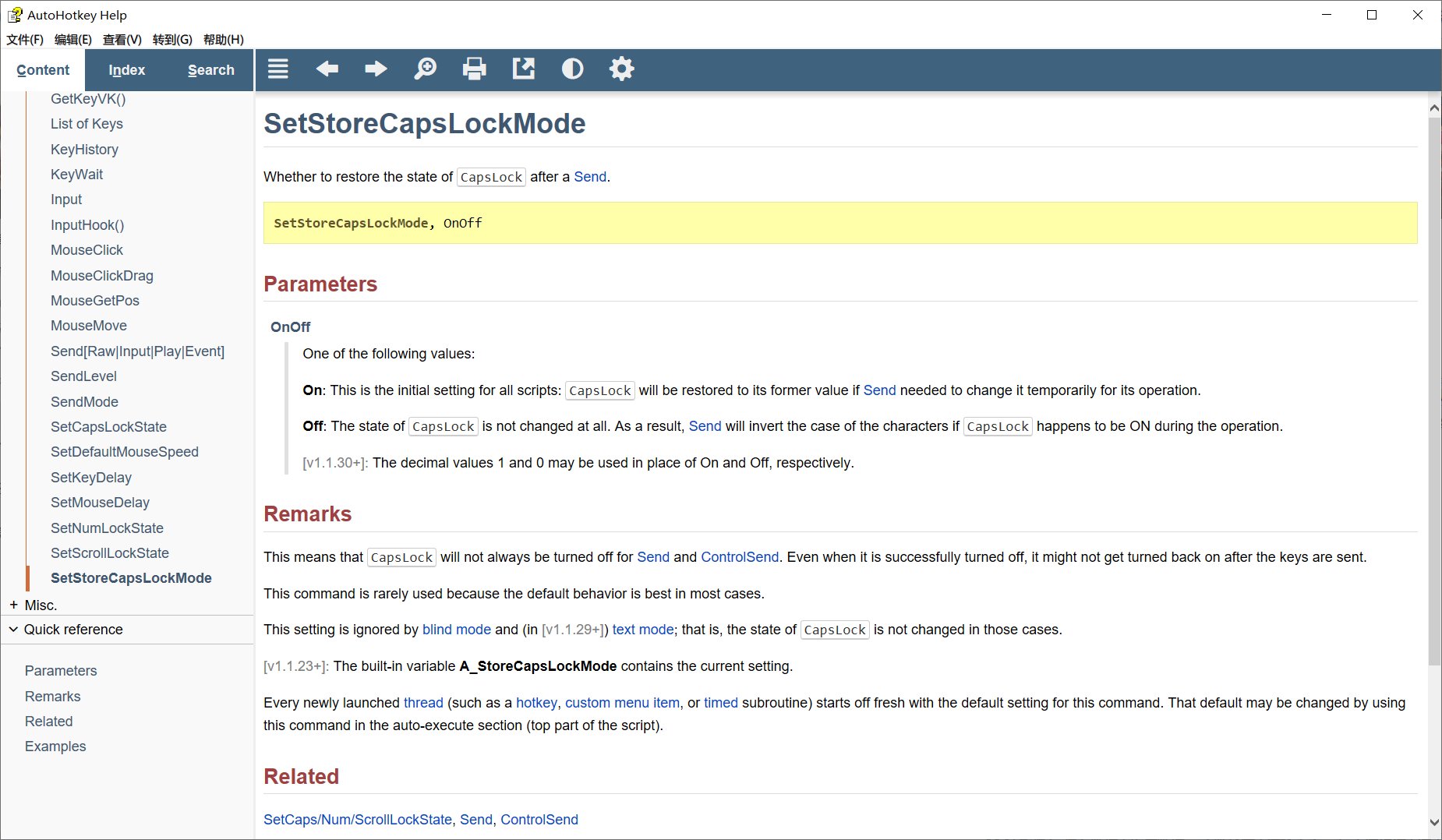Open Send[Raw|Input|Play|Event] topic
The width and height of the screenshot is (1442, 840).
tap(137, 351)
